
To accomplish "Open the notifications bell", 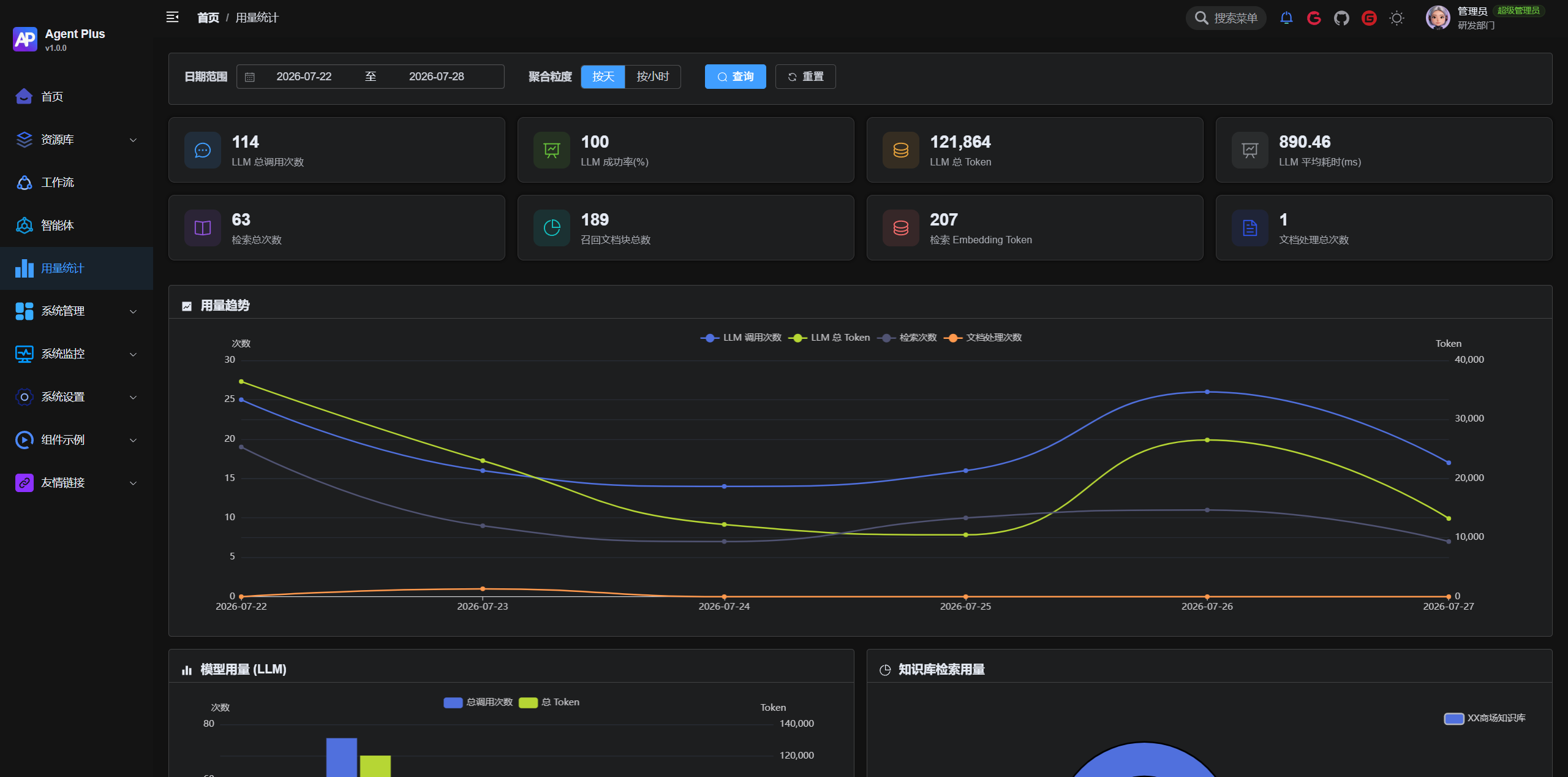I will [1286, 18].
